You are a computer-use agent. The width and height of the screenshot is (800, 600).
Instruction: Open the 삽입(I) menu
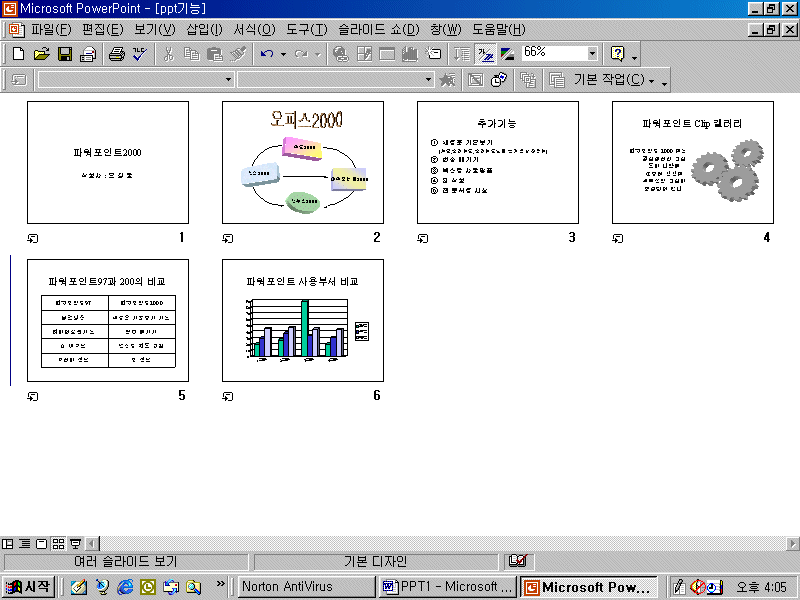click(204, 30)
